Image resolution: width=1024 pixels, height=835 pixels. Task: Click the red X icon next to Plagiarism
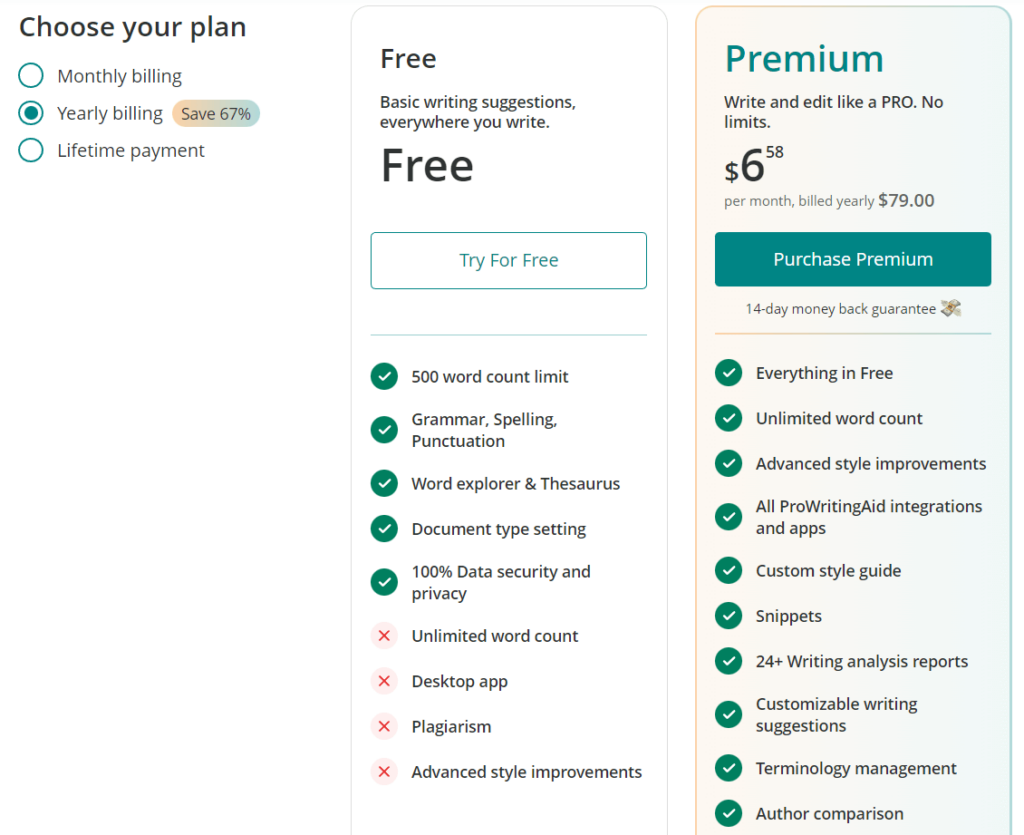384,726
